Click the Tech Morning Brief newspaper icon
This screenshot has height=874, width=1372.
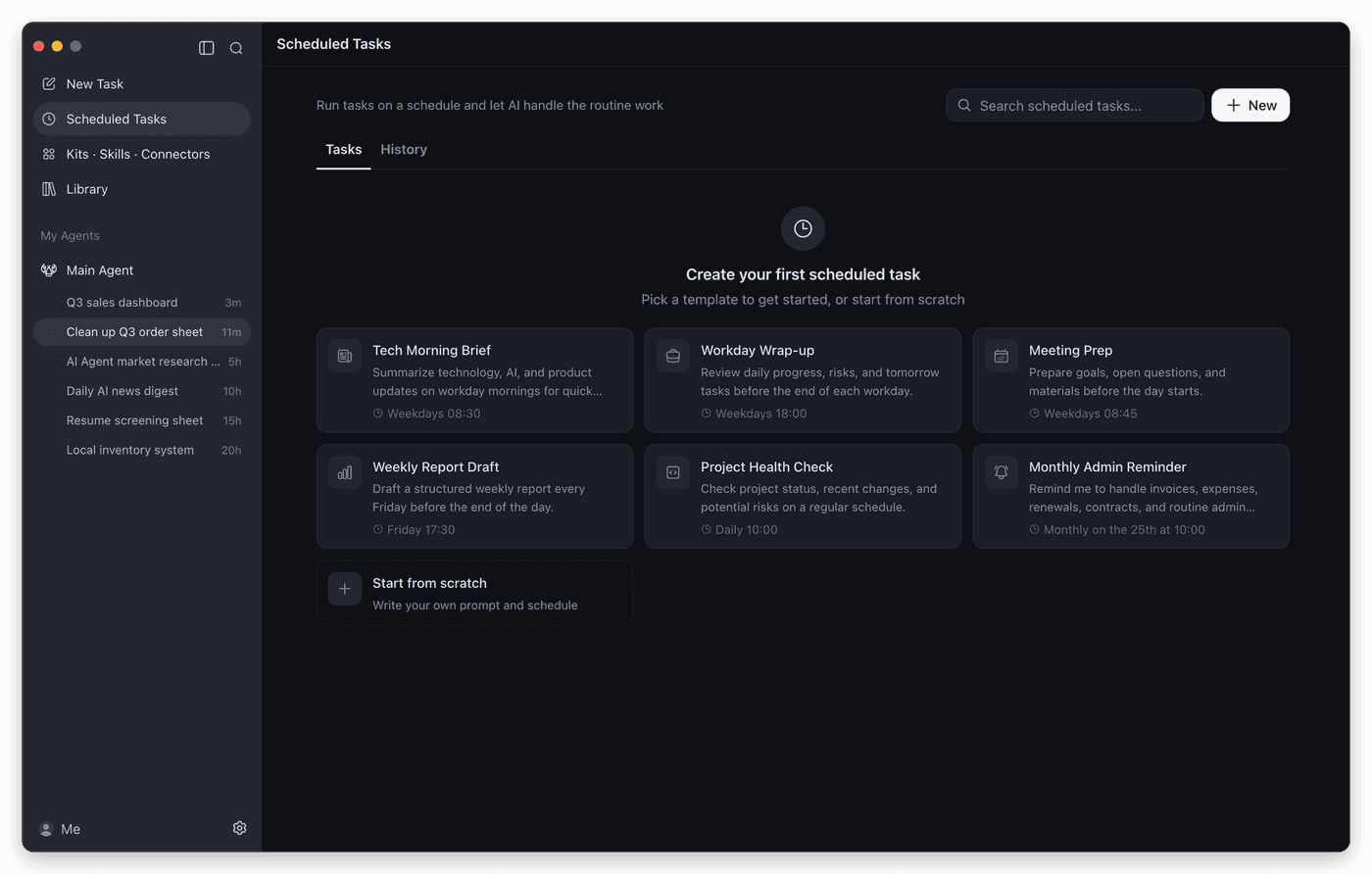tap(345, 357)
